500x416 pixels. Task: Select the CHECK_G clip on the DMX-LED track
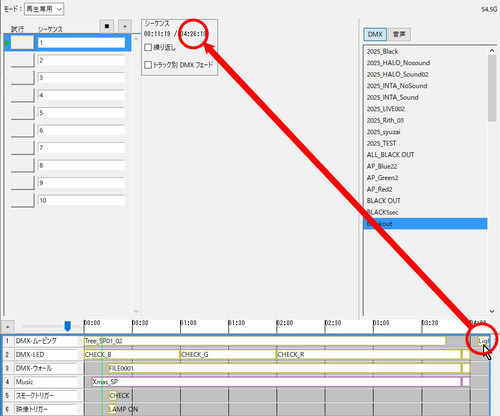click(228, 355)
